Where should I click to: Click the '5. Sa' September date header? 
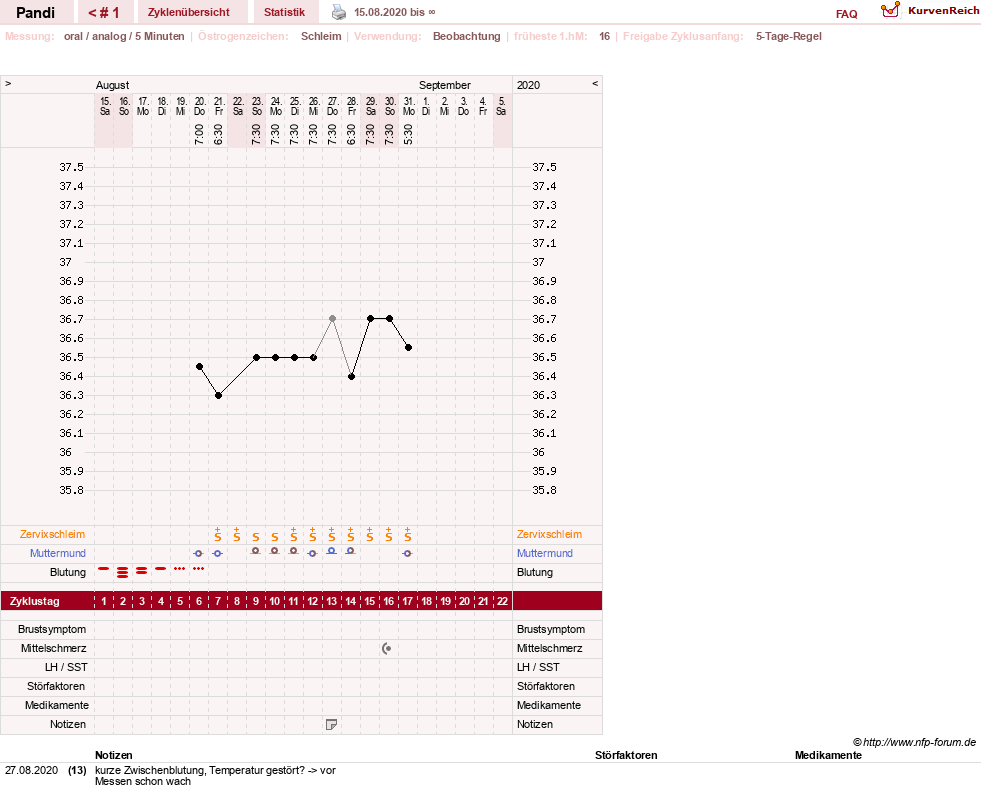(502, 106)
